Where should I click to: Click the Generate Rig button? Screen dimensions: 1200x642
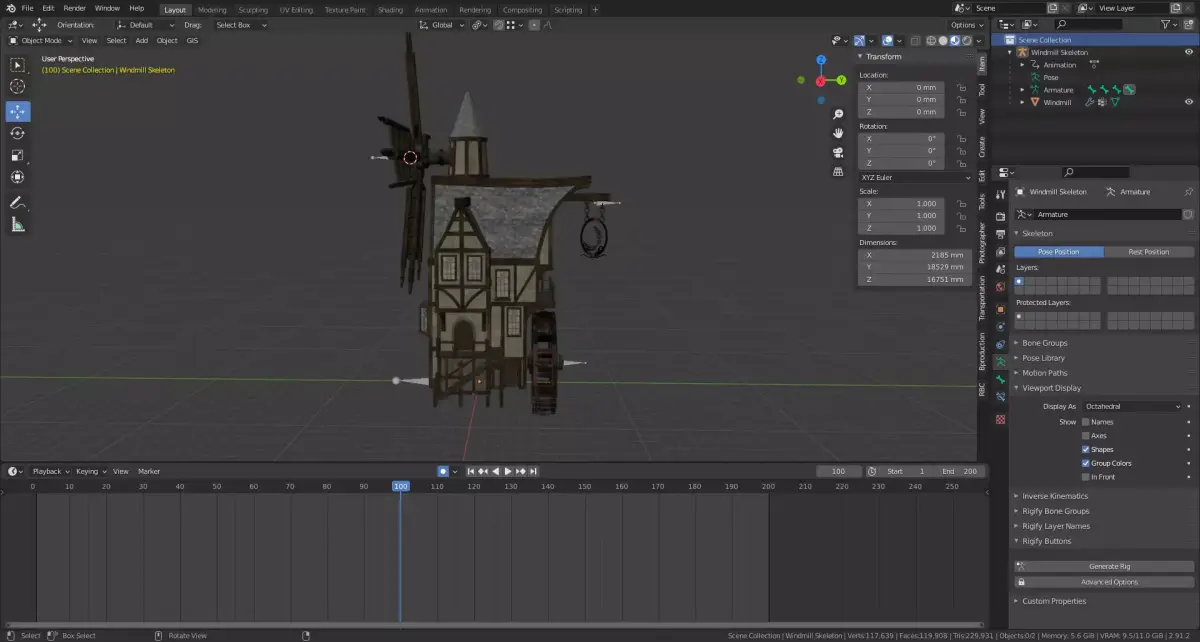coord(1109,566)
